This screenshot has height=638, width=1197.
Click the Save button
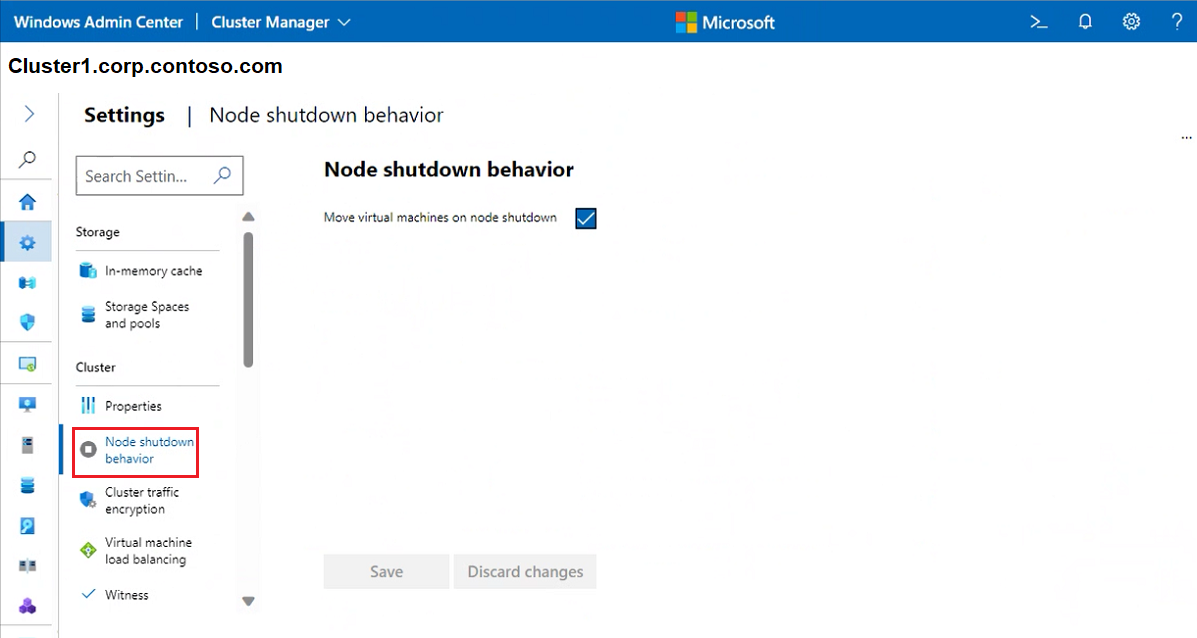tap(386, 572)
